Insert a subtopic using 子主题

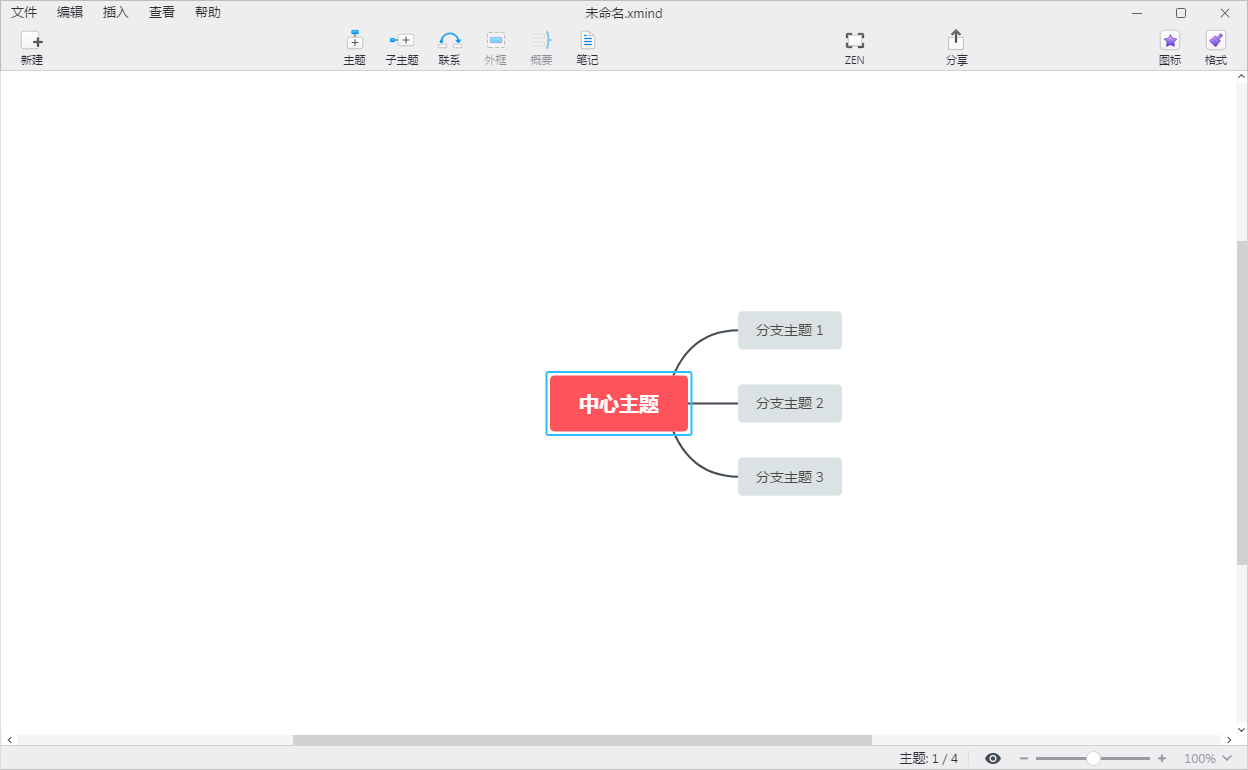pos(401,48)
